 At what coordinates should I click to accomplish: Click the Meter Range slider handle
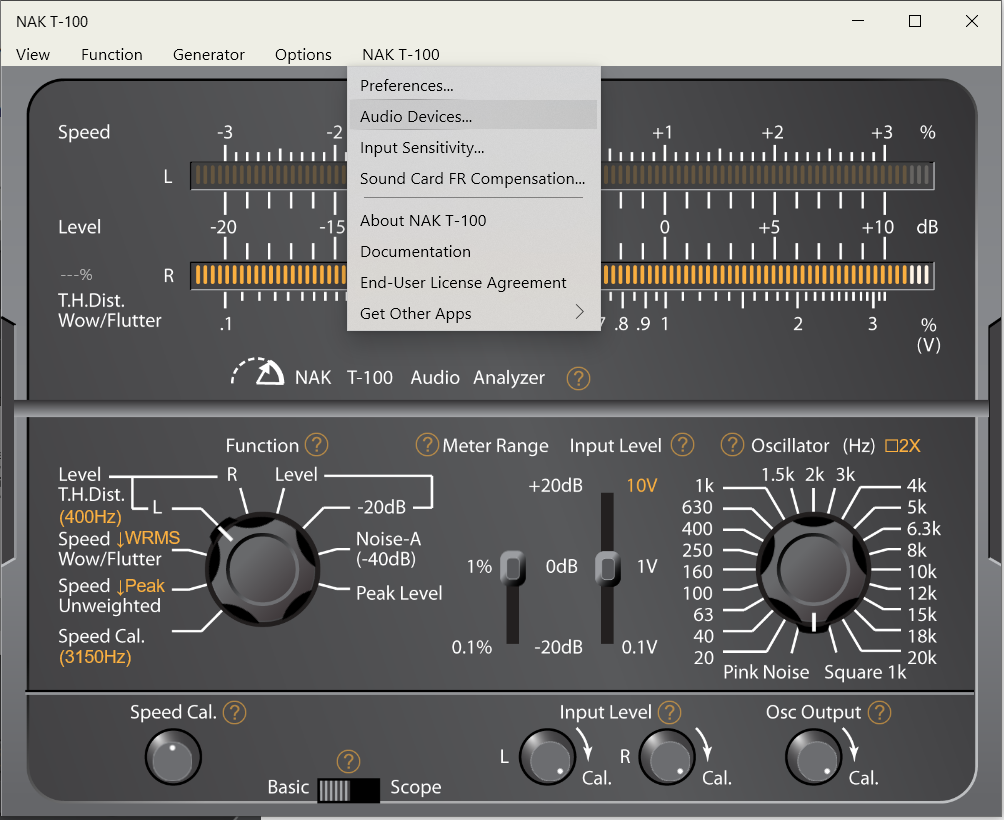tap(513, 567)
